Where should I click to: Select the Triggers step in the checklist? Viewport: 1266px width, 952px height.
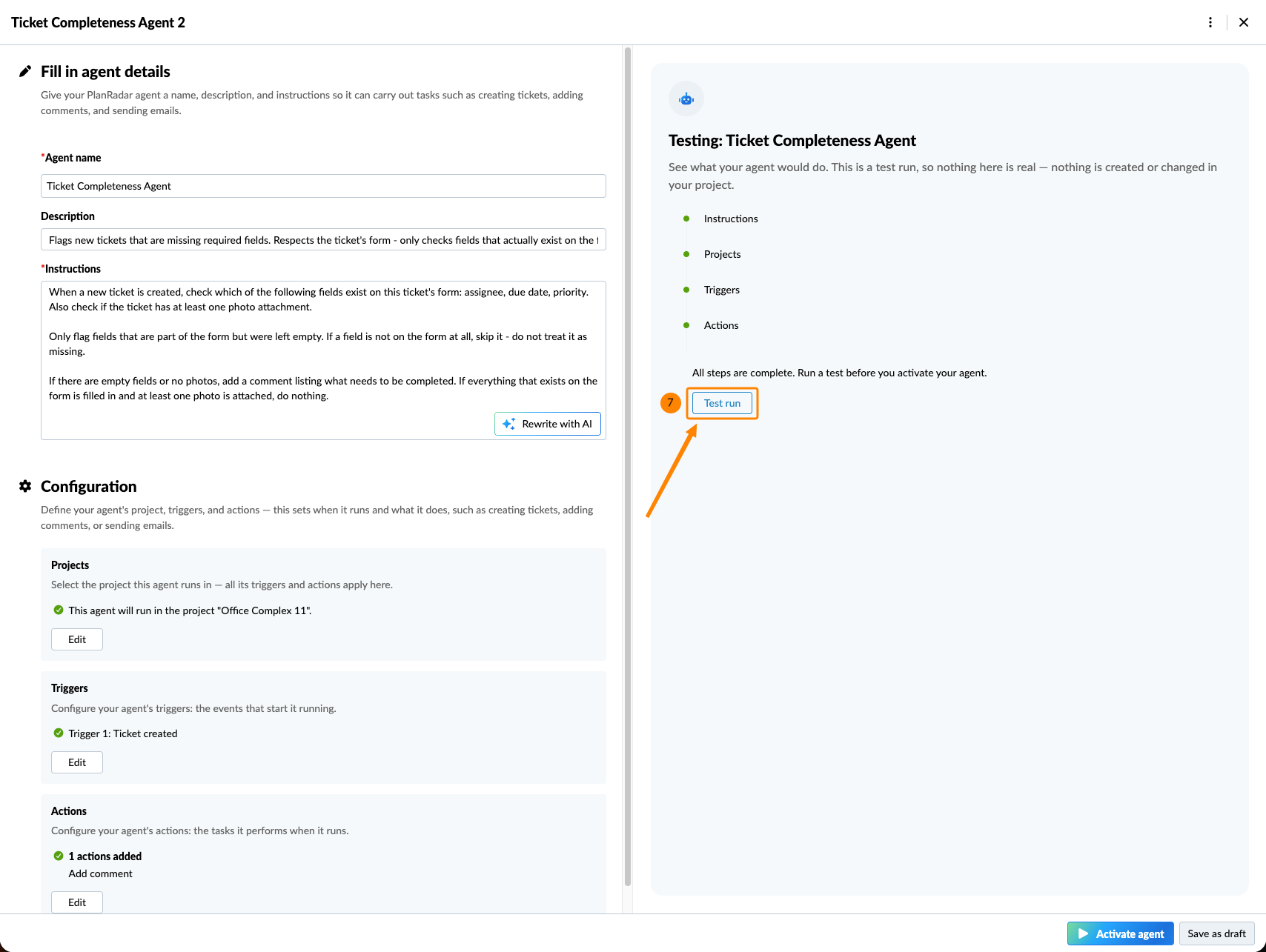pos(722,290)
